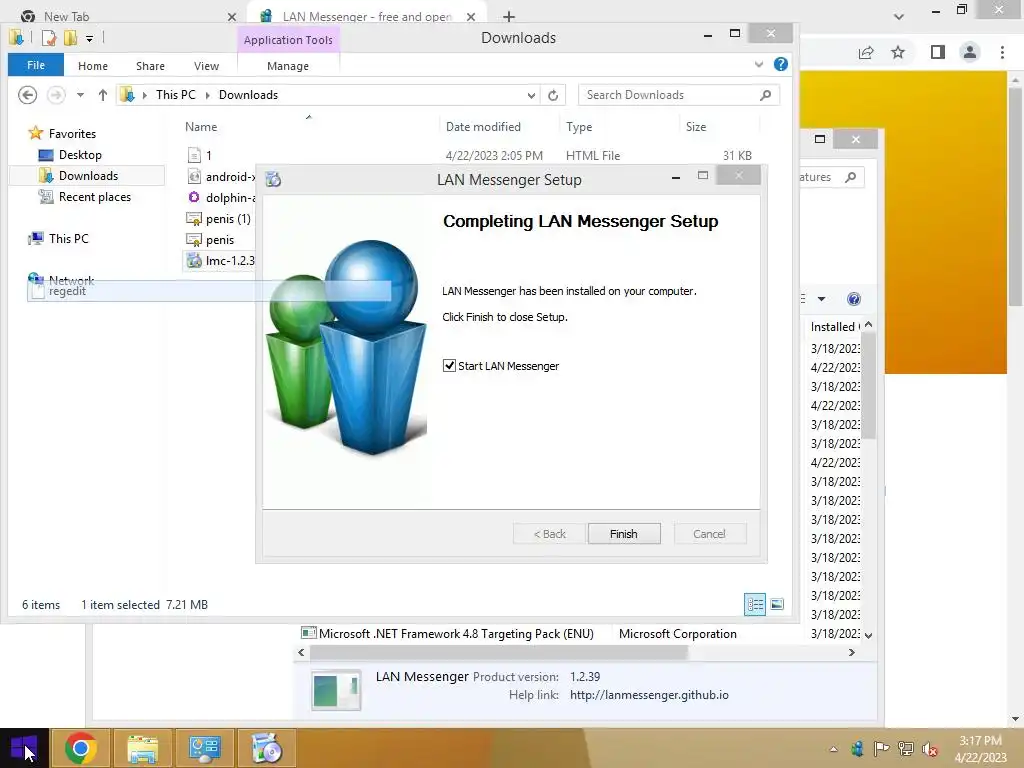Sort files by Date modified column

483,127
